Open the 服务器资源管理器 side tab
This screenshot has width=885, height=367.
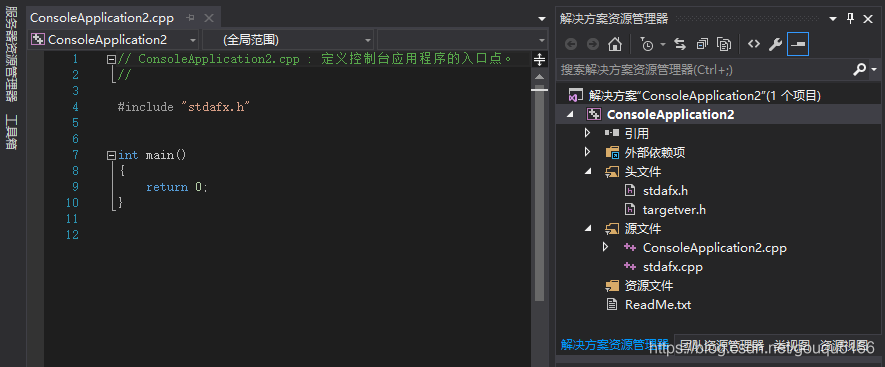[x=11, y=53]
